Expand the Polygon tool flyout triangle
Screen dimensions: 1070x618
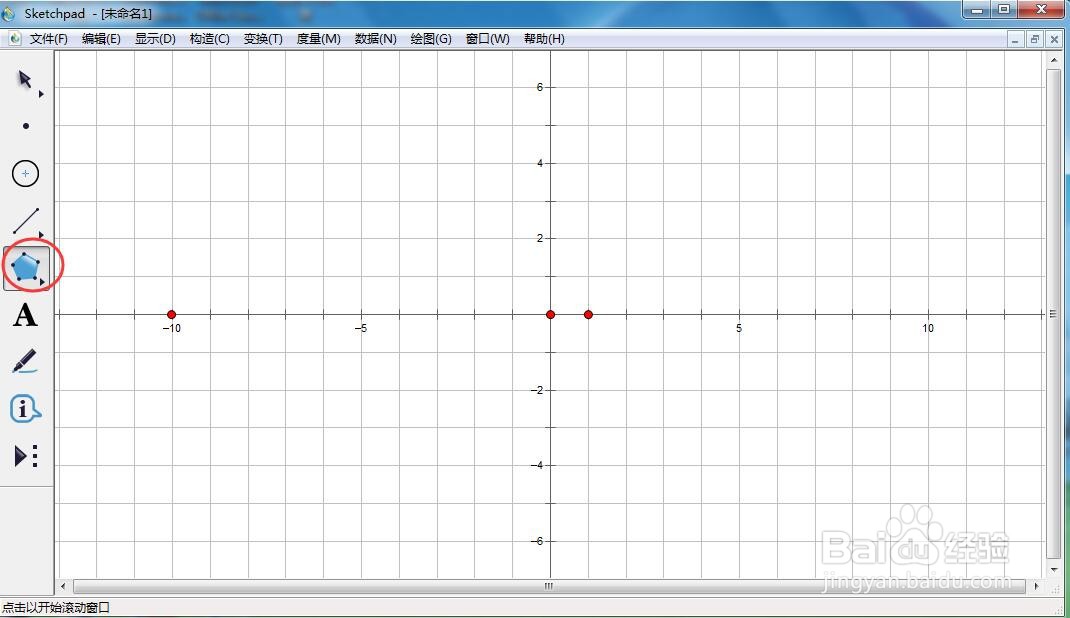pos(42,281)
